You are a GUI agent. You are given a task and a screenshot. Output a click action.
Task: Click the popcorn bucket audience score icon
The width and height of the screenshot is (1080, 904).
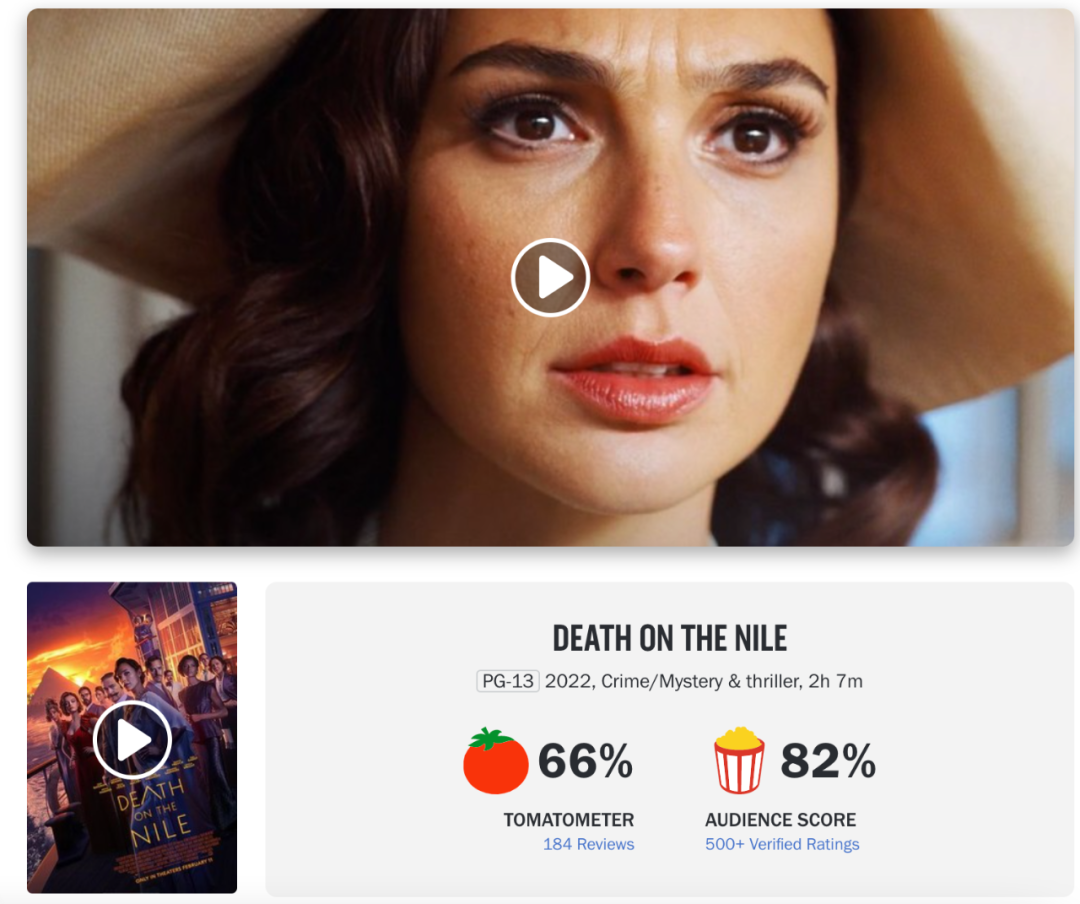[x=739, y=761]
